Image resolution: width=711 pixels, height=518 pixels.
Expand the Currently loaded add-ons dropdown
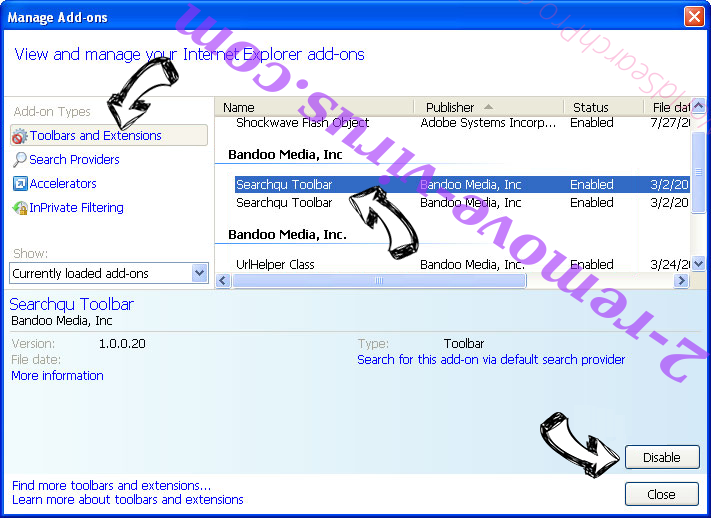pyautogui.click(x=200, y=273)
